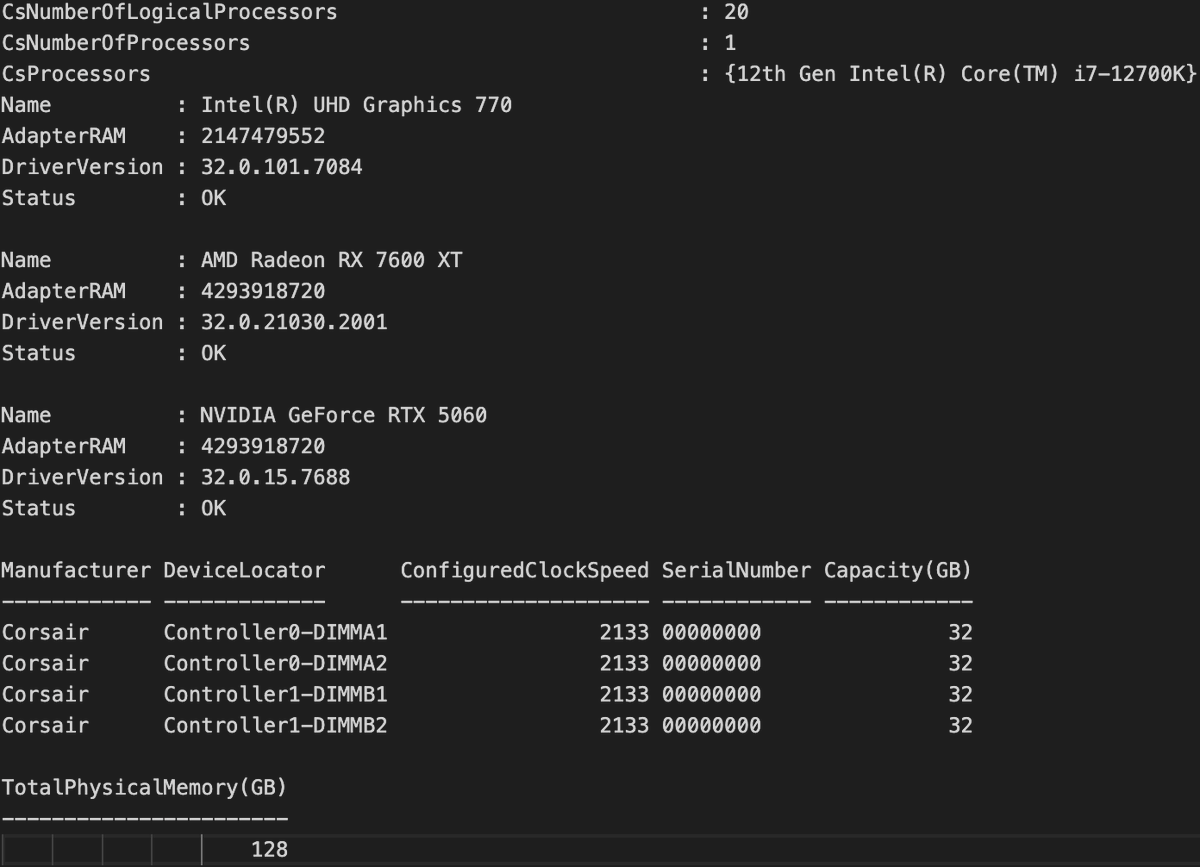The height and width of the screenshot is (867, 1200).
Task: Select Controller1-DIMMB2 device locator
Action: (x=276, y=726)
